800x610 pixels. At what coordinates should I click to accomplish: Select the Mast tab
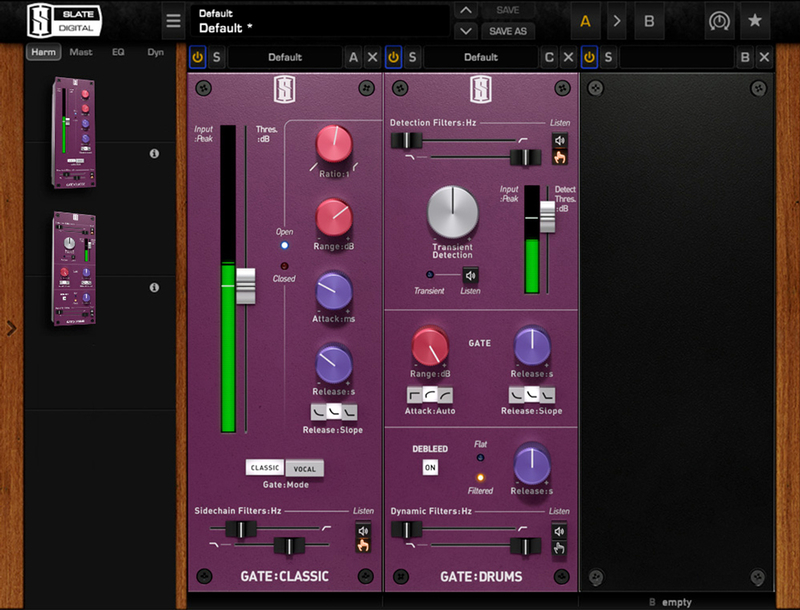[81, 52]
